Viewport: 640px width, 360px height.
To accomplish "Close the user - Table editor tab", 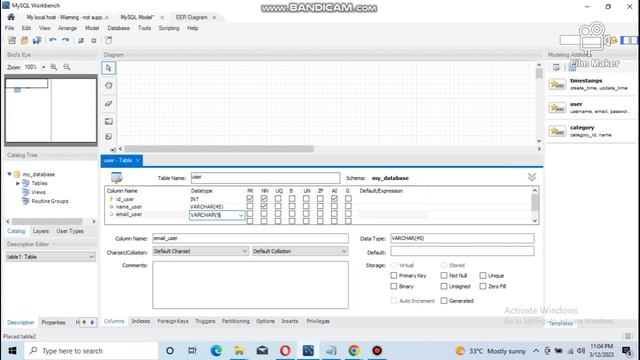I will click(x=138, y=160).
